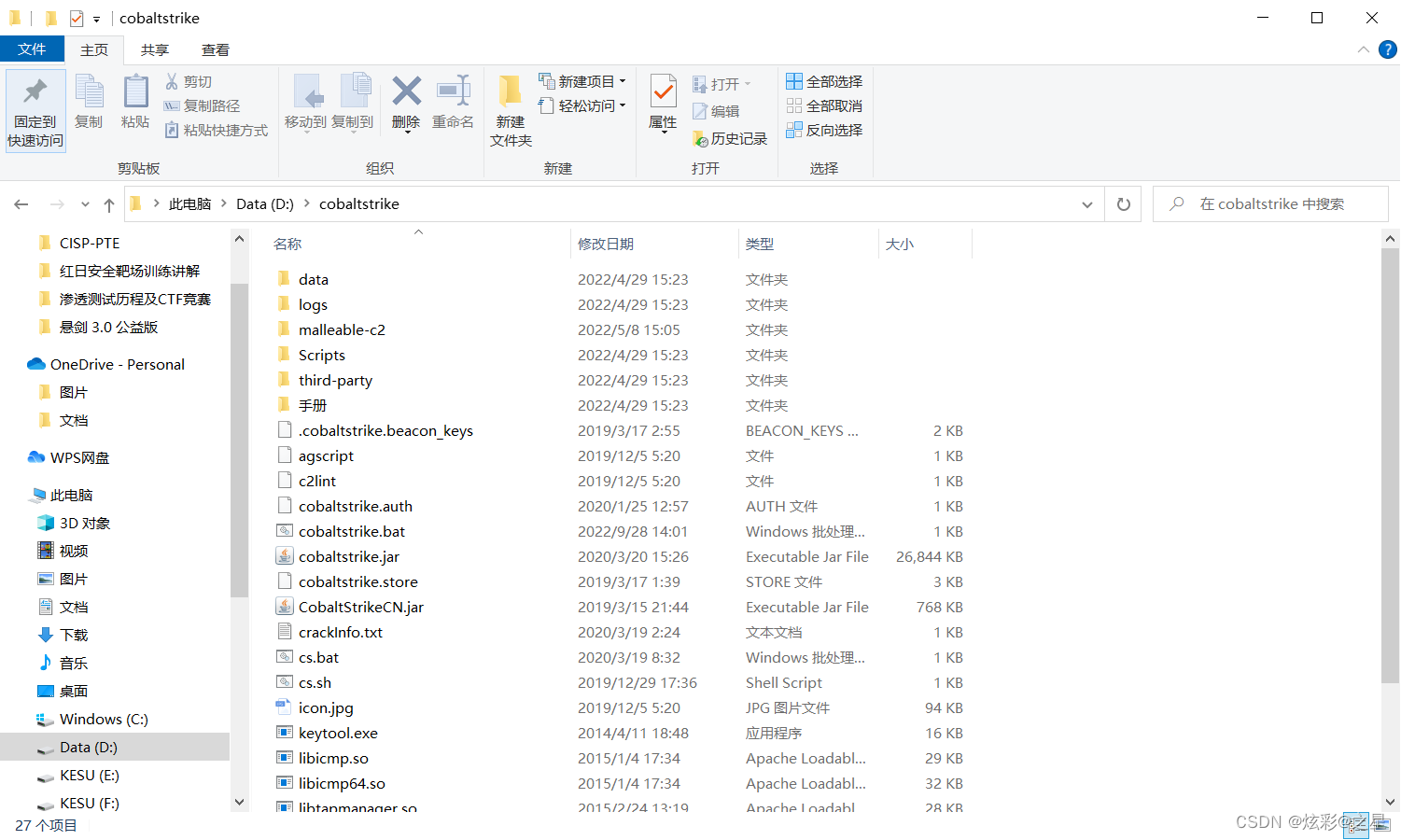The width and height of the screenshot is (1401, 840).
Task: Select the cobaltstrike.bat file
Action: click(x=352, y=531)
